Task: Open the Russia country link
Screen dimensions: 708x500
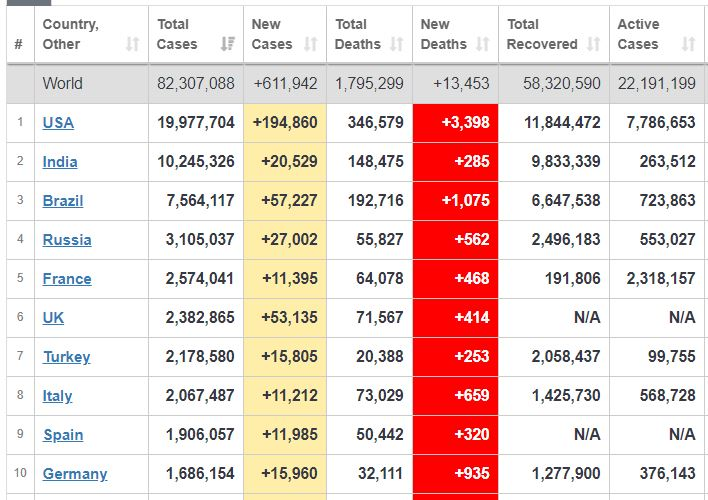Action: [x=67, y=239]
